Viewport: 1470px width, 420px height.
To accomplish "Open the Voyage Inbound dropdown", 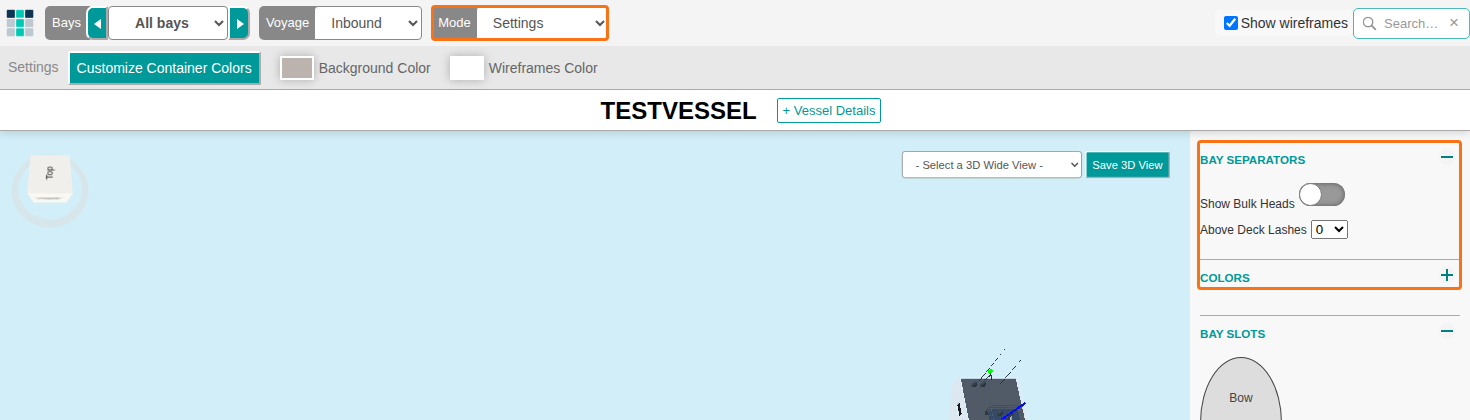I will point(368,23).
